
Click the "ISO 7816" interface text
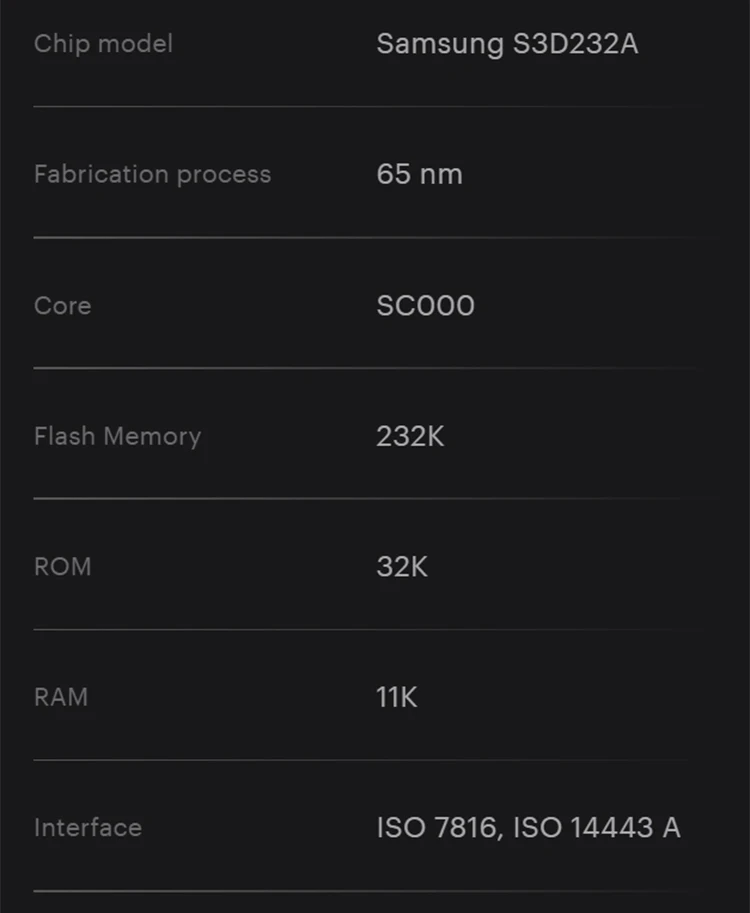(438, 828)
